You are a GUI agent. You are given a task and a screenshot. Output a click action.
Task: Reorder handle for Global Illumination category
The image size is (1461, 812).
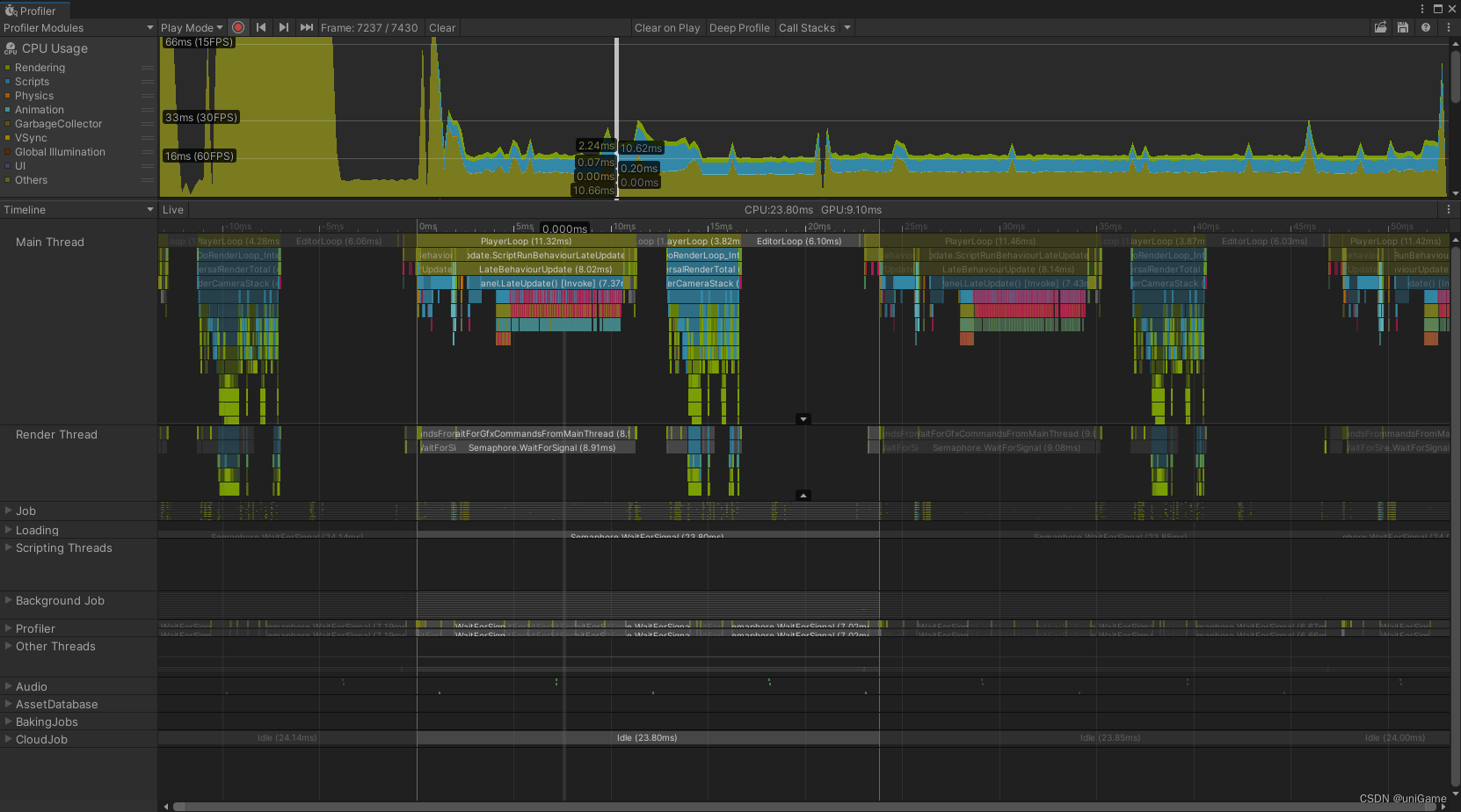click(147, 152)
